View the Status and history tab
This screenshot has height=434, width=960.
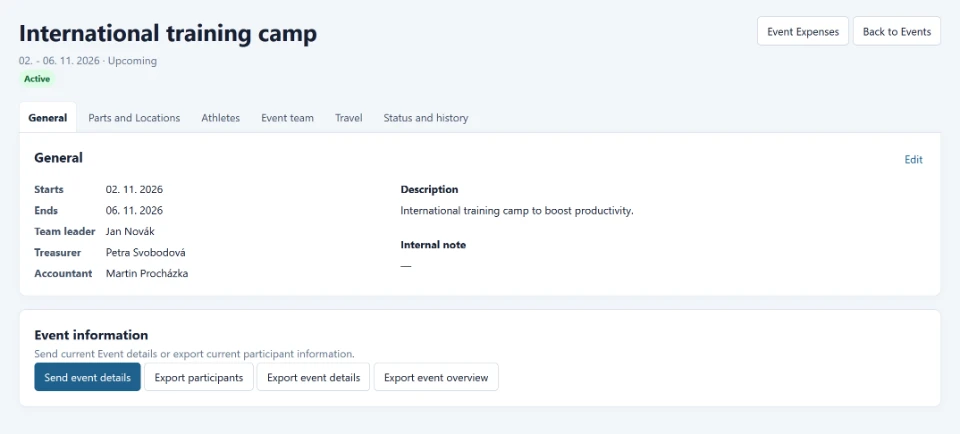(x=426, y=118)
